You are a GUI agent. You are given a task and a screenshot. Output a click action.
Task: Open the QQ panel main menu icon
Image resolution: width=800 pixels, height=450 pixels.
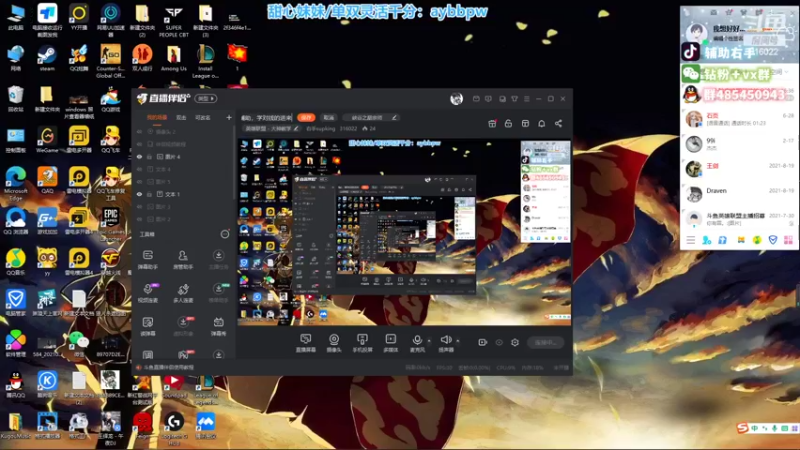[690, 240]
